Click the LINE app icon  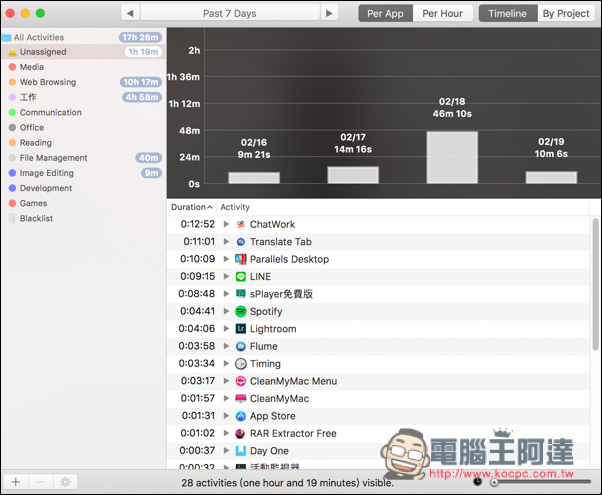[x=241, y=276]
